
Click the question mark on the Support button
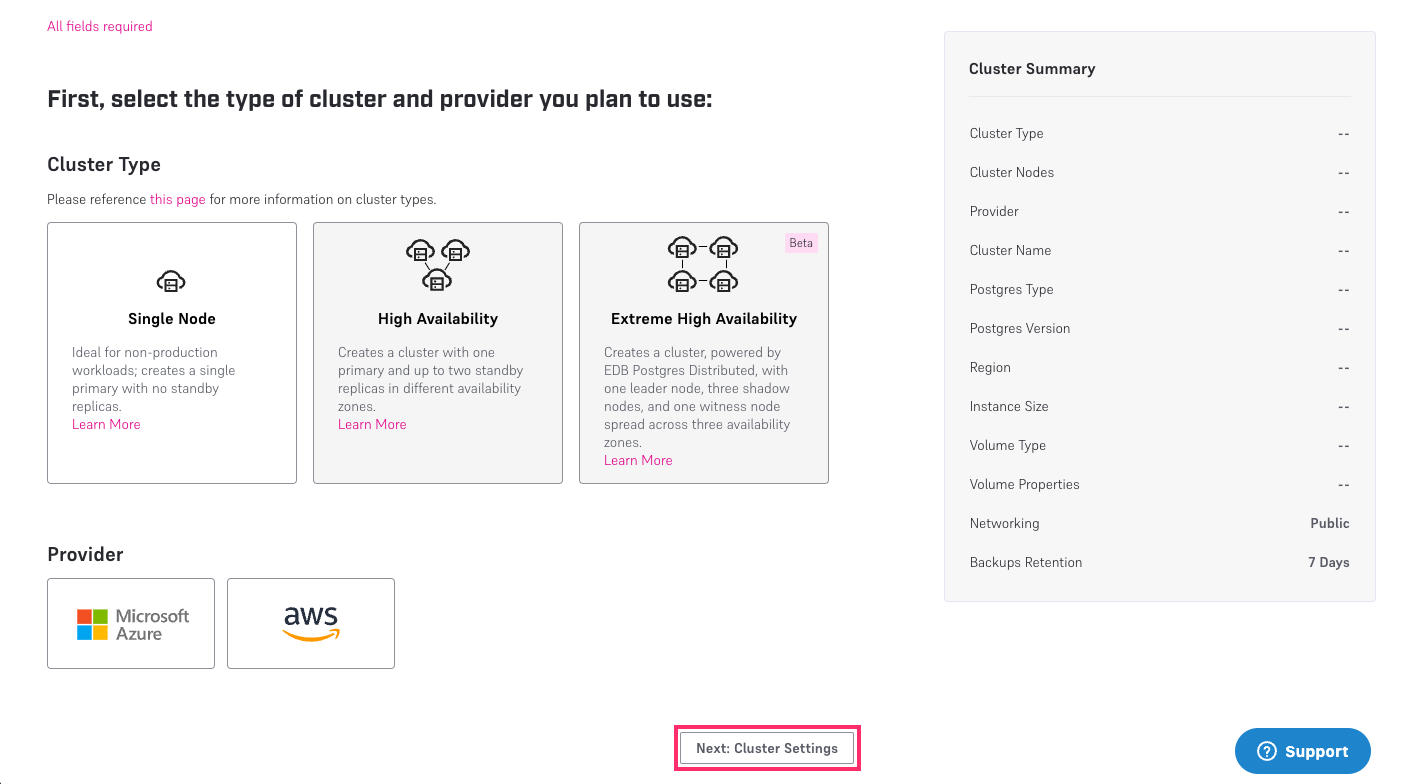(1268, 751)
